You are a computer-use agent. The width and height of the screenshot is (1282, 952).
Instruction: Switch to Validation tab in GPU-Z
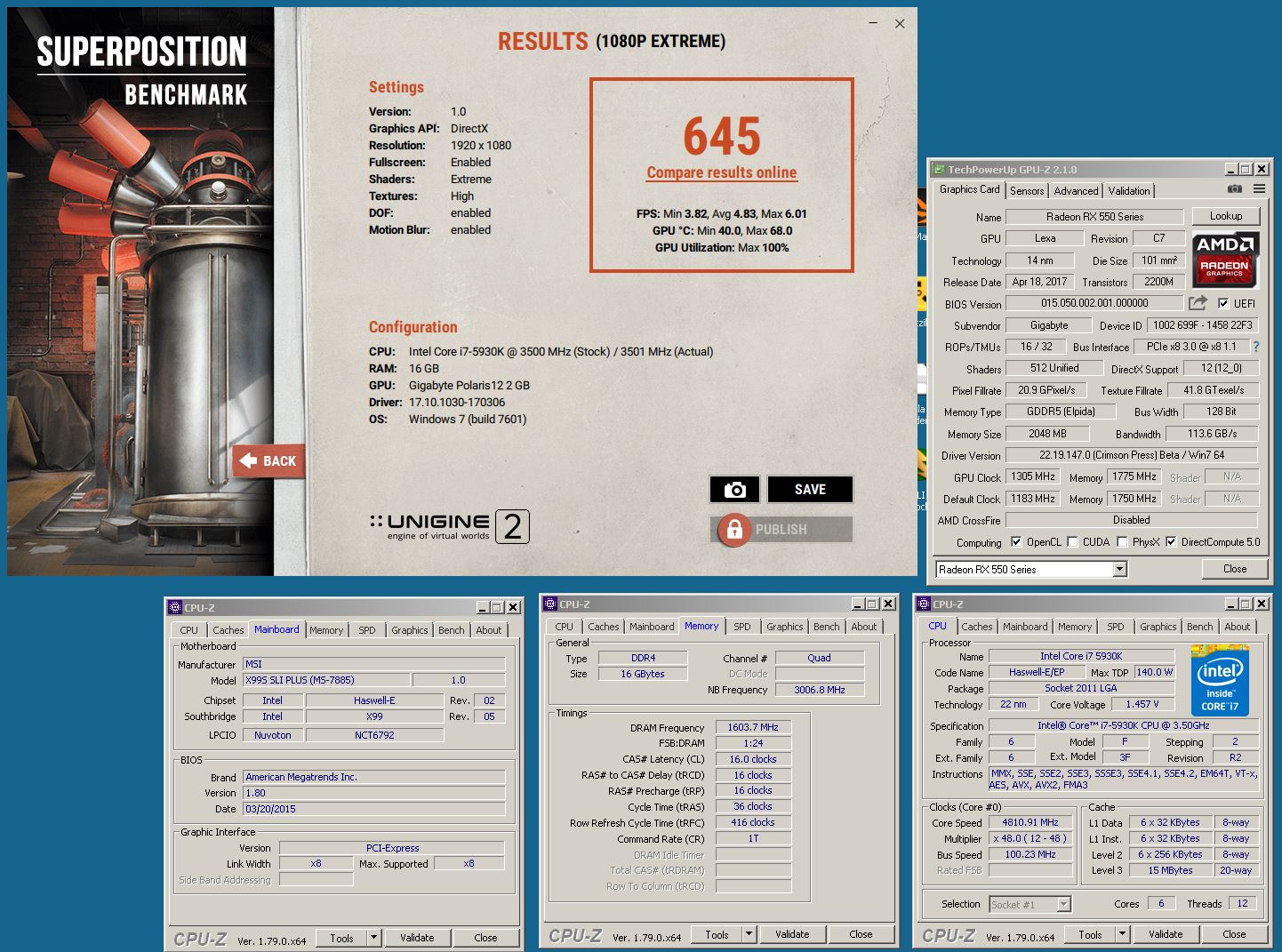pyautogui.click(x=1129, y=190)
